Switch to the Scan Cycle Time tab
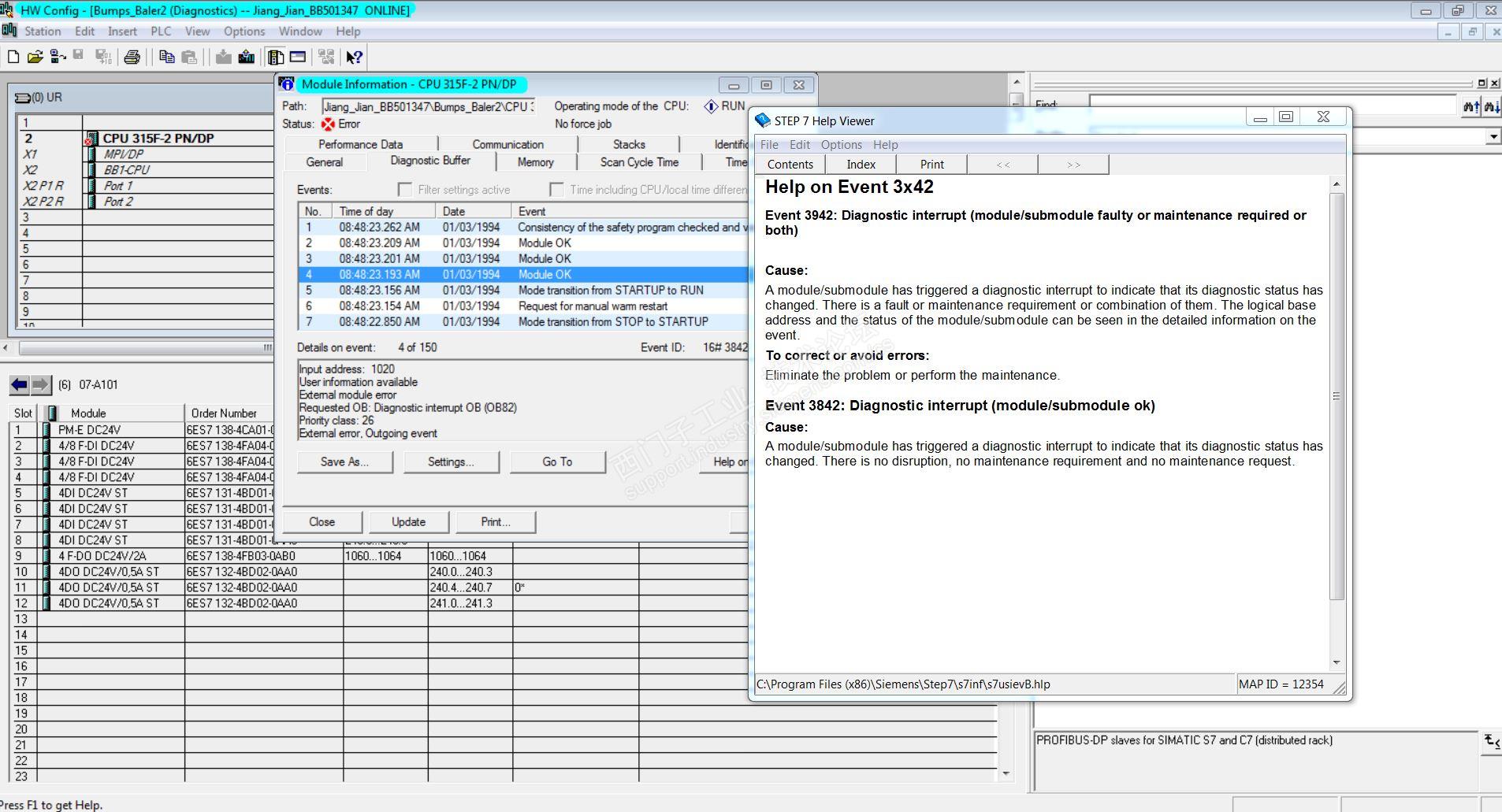This screenshot has width=1502, height=812. (x=638, y=162)
